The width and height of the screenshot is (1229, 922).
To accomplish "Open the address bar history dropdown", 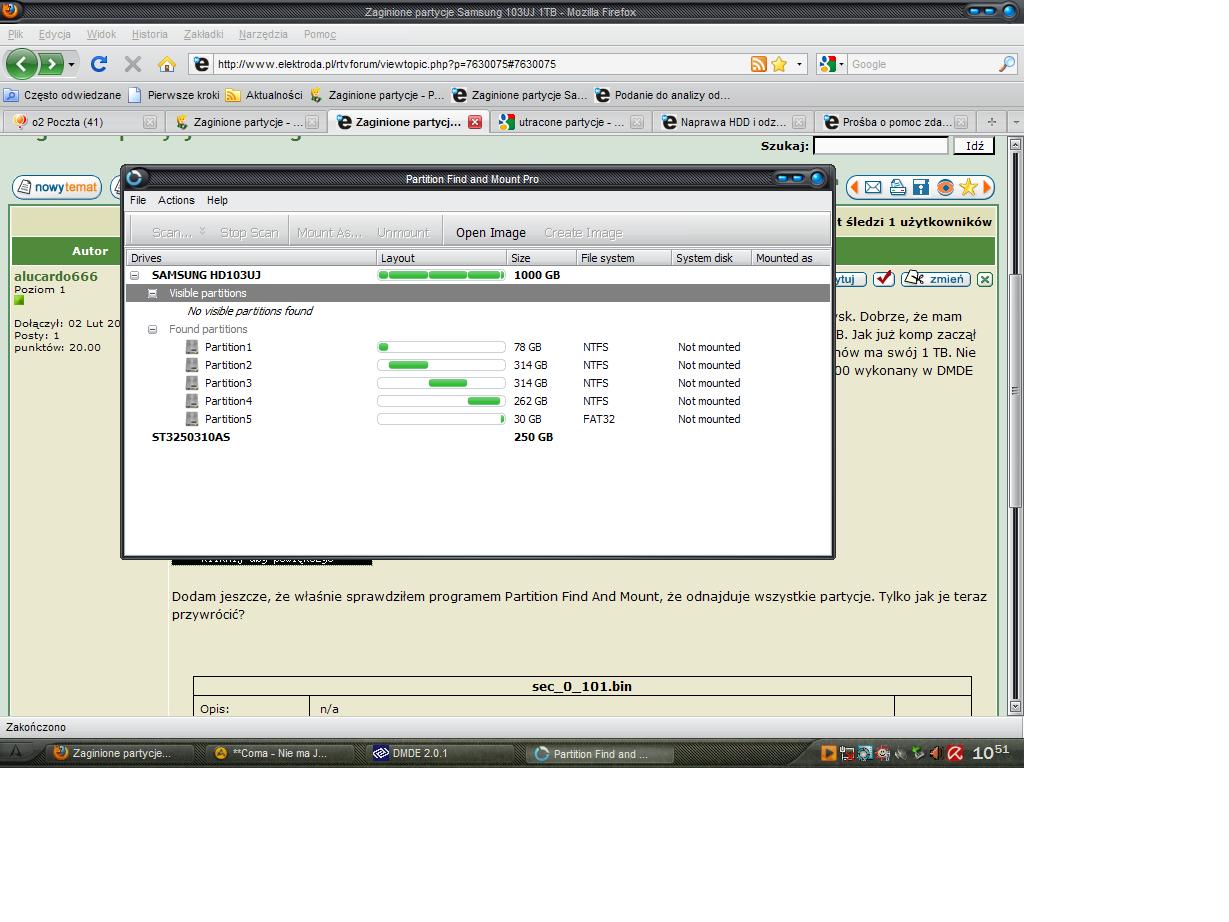I will click(799, 64).
